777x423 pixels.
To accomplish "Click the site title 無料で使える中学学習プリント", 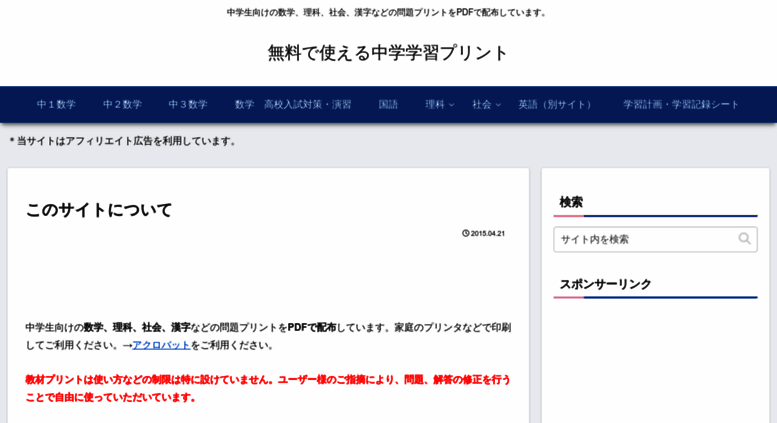I will [x=388, y=53].
